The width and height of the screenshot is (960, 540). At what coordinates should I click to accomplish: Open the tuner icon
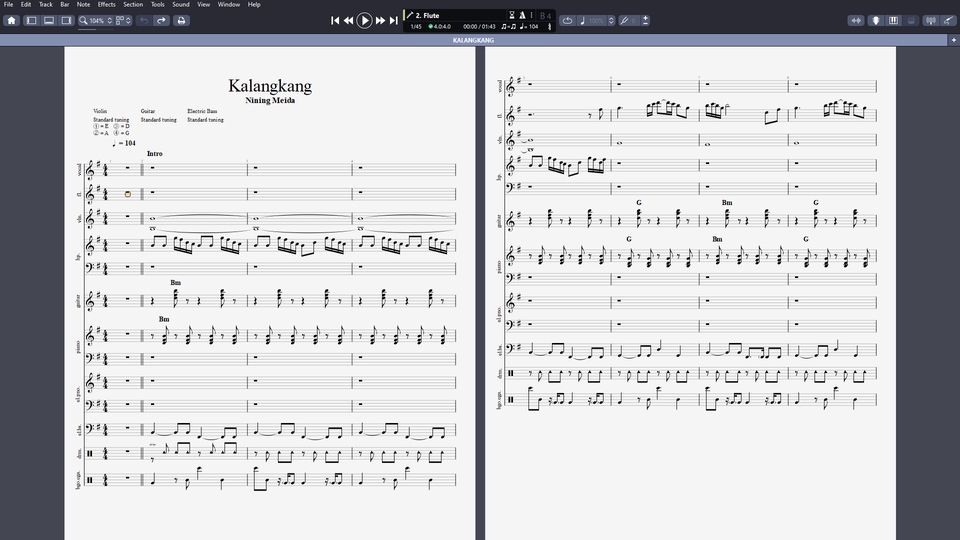pyautogui.click(x=931, y=20)
